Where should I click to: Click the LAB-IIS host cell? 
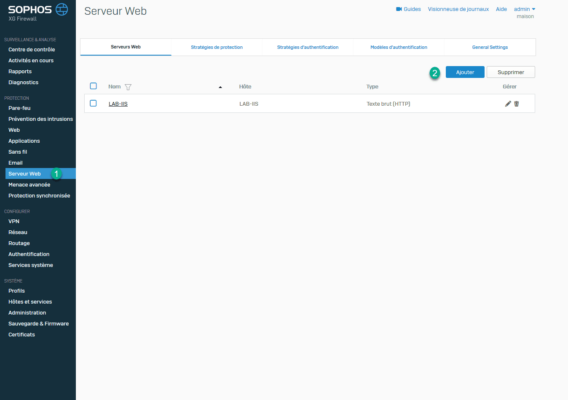click(248, 104)
